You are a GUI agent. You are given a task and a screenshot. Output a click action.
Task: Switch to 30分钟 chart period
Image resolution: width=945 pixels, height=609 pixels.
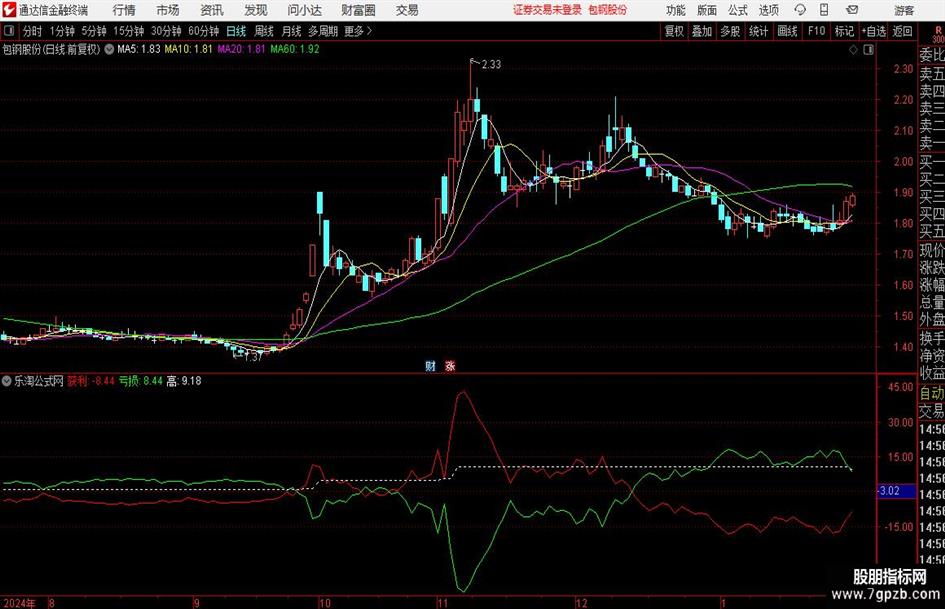click(166, 31)
